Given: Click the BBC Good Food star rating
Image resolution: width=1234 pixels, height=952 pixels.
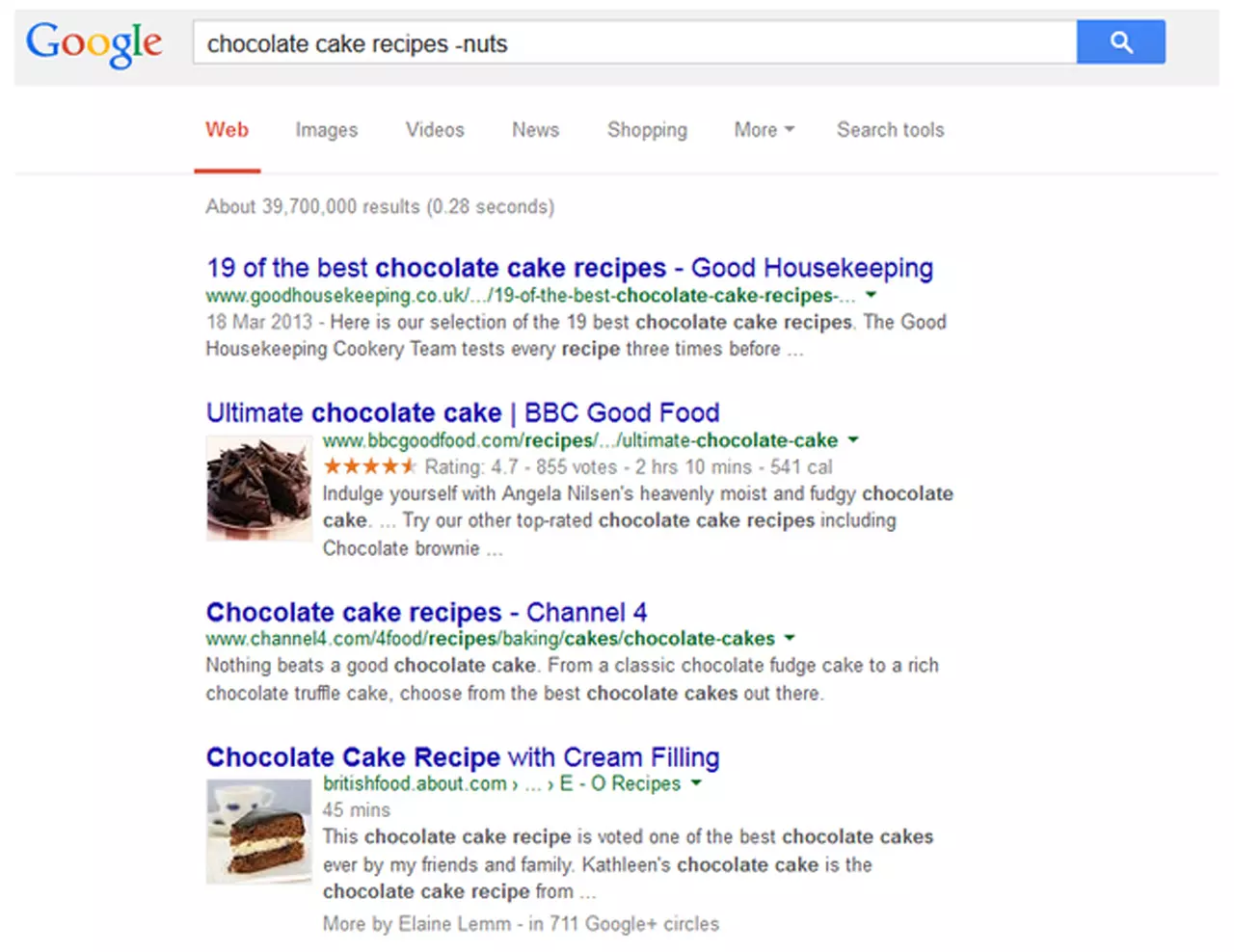Looking at the screenshot, I should tap(370, 467).
